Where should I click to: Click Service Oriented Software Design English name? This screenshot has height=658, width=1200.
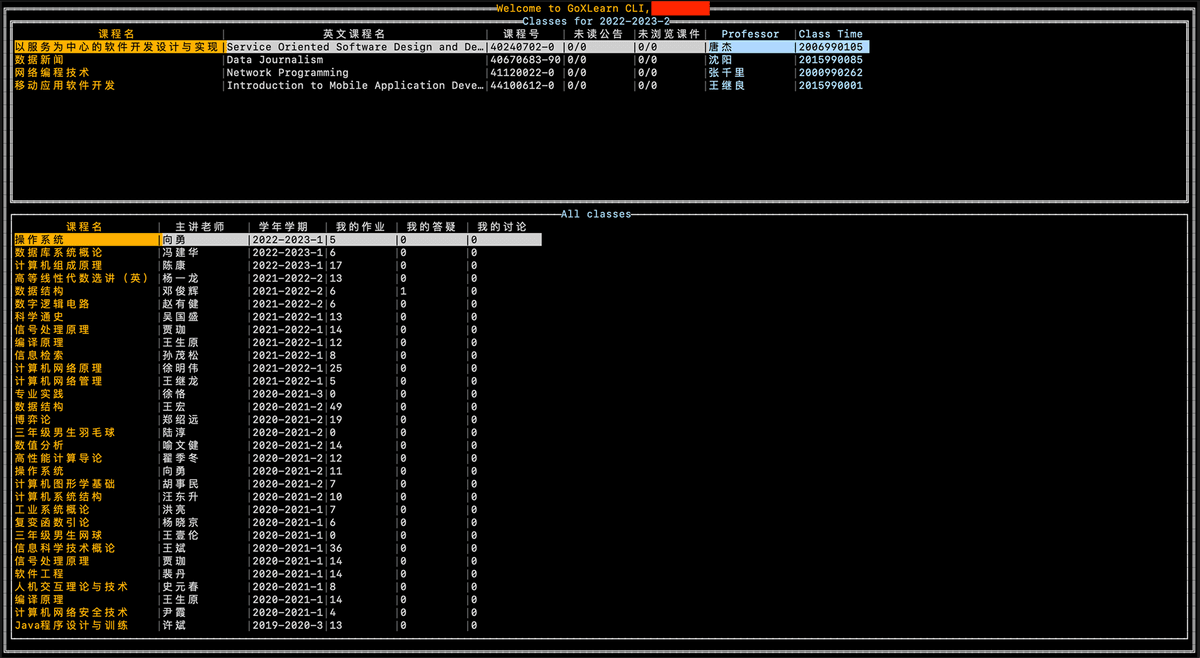[356, 47]
